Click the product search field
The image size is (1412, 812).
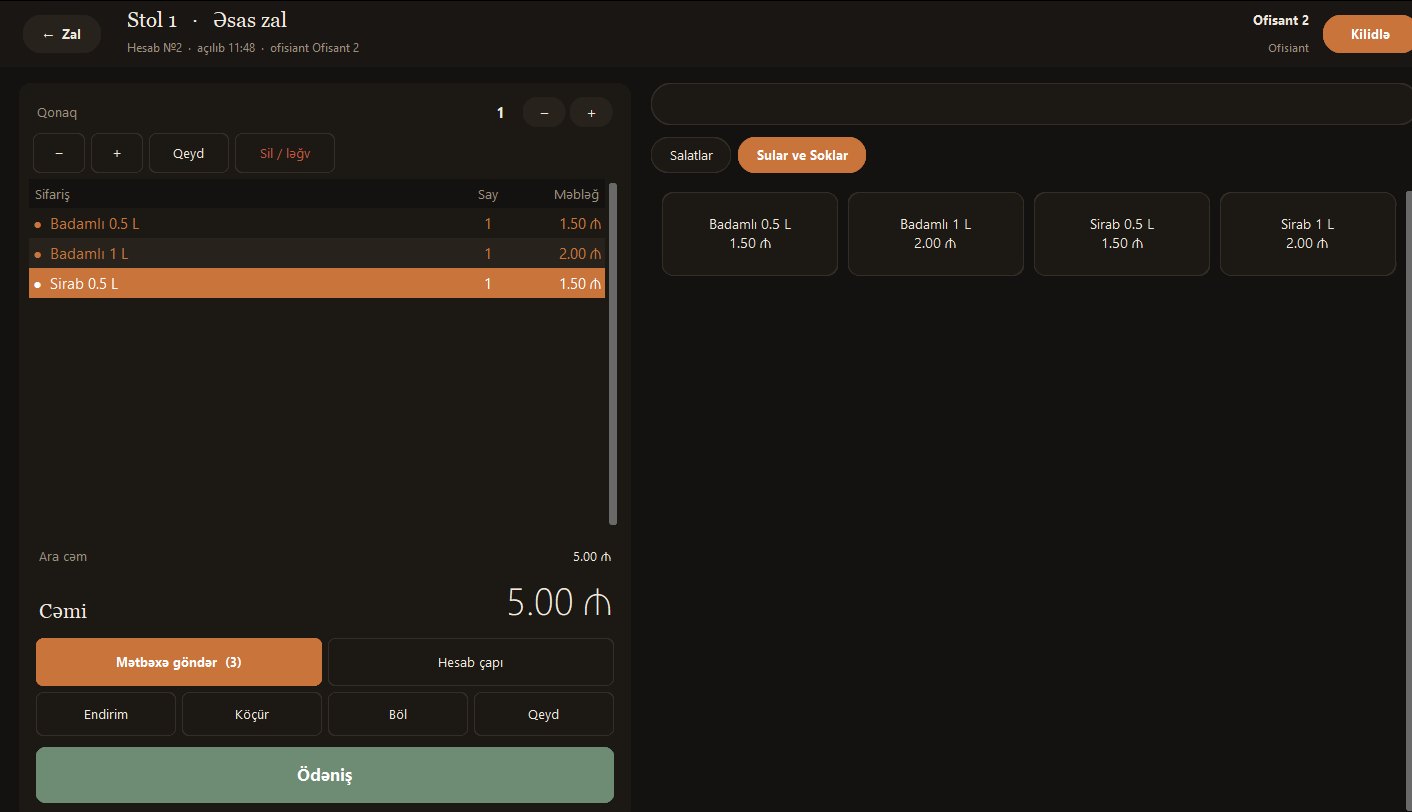[x=1031, y=104]
